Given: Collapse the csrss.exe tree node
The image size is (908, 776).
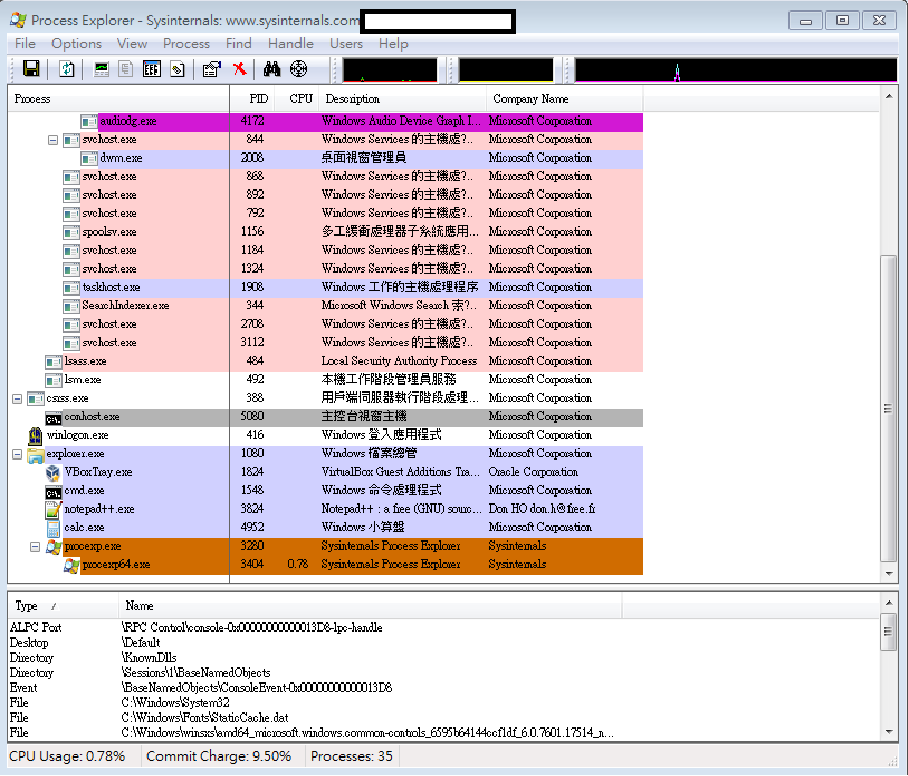Looking at the screenshot, I should [x=17, y=399].
